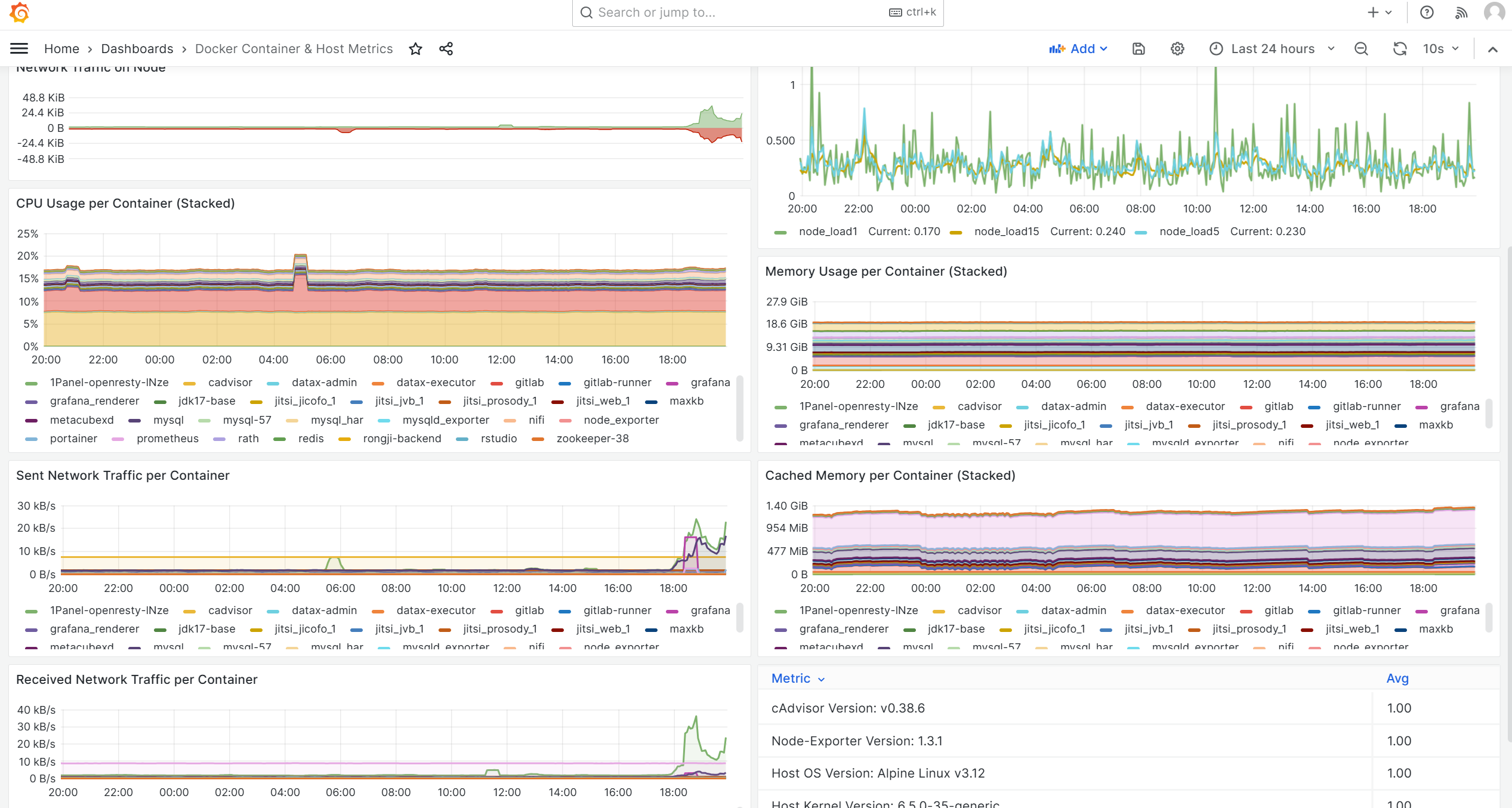Toggle the node_load1 series in the legend
Screen dimensions: 1512x808
click(829, 231)
